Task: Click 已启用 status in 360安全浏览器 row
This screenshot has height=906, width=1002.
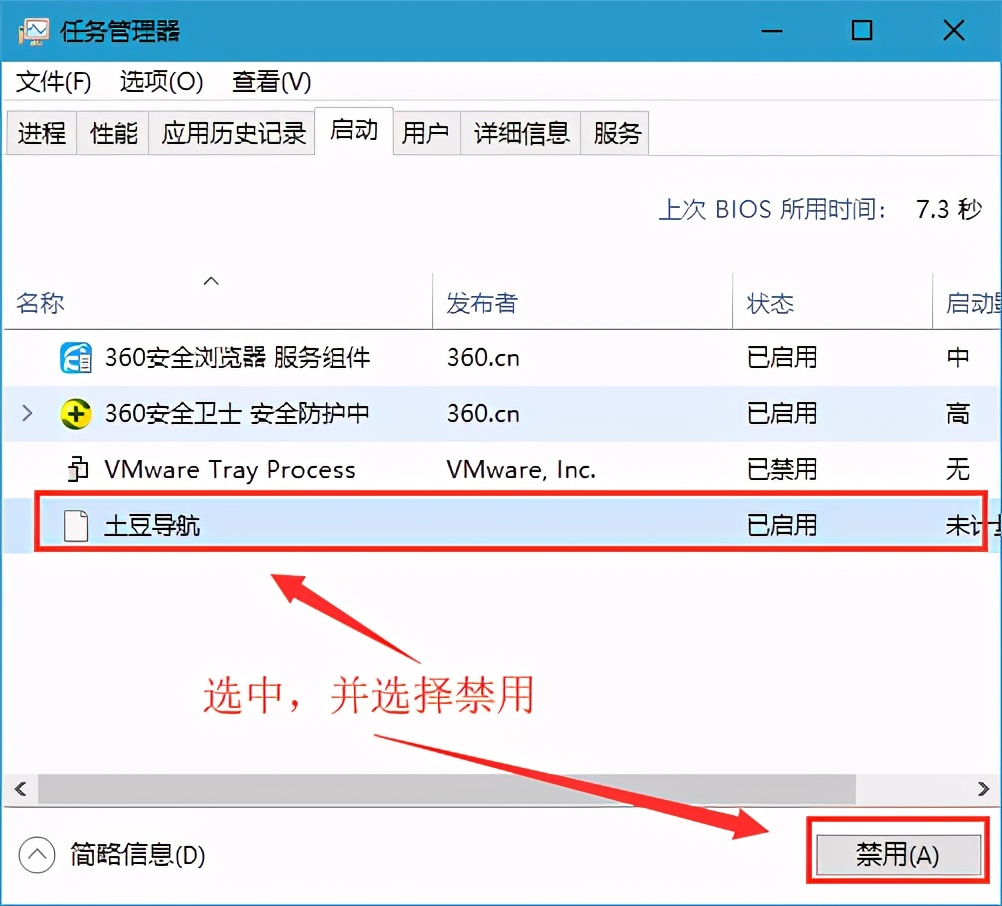Action: [x=782, y=357]
